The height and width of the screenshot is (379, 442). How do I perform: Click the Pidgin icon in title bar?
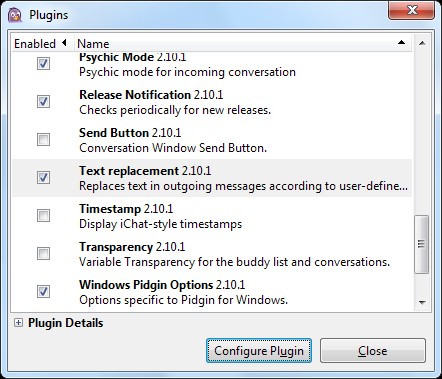tap(15, 15)
